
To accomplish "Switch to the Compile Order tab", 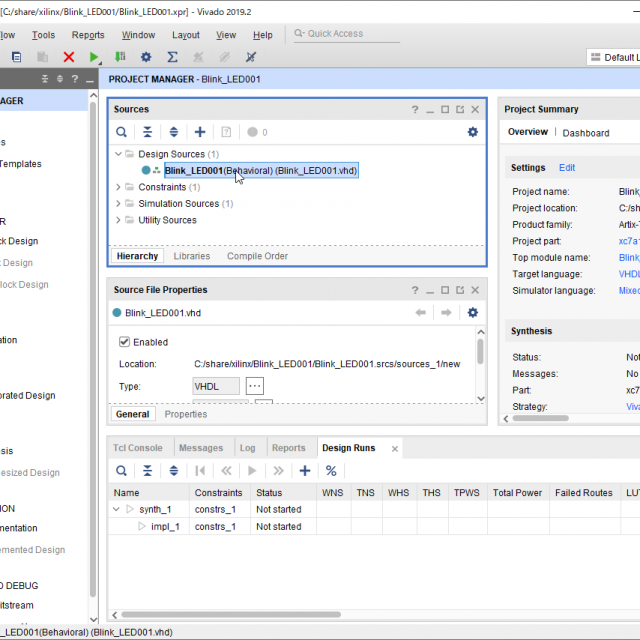I will (257, 256).
